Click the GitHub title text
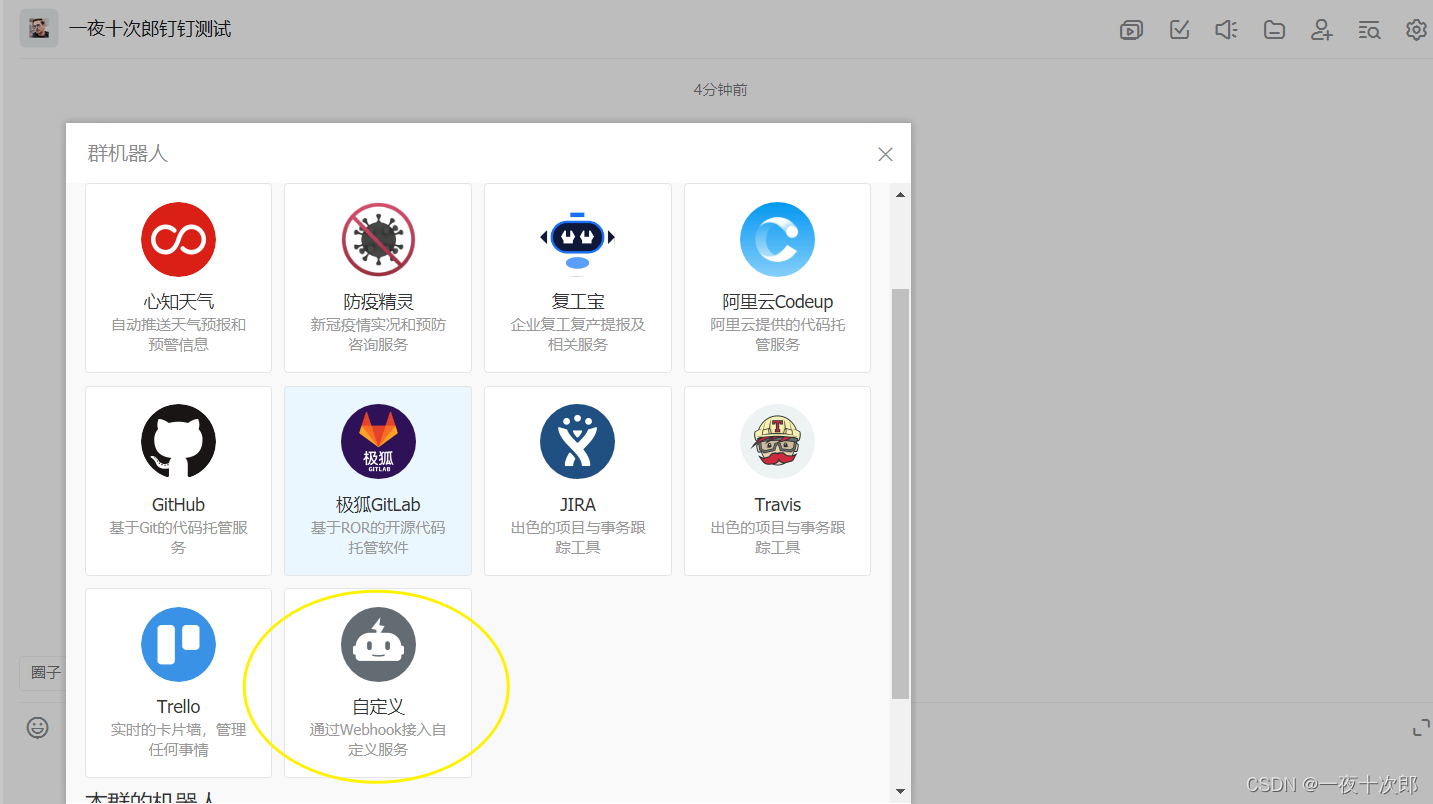Screen dimensions: 1433x804 (x=178, y=505)
